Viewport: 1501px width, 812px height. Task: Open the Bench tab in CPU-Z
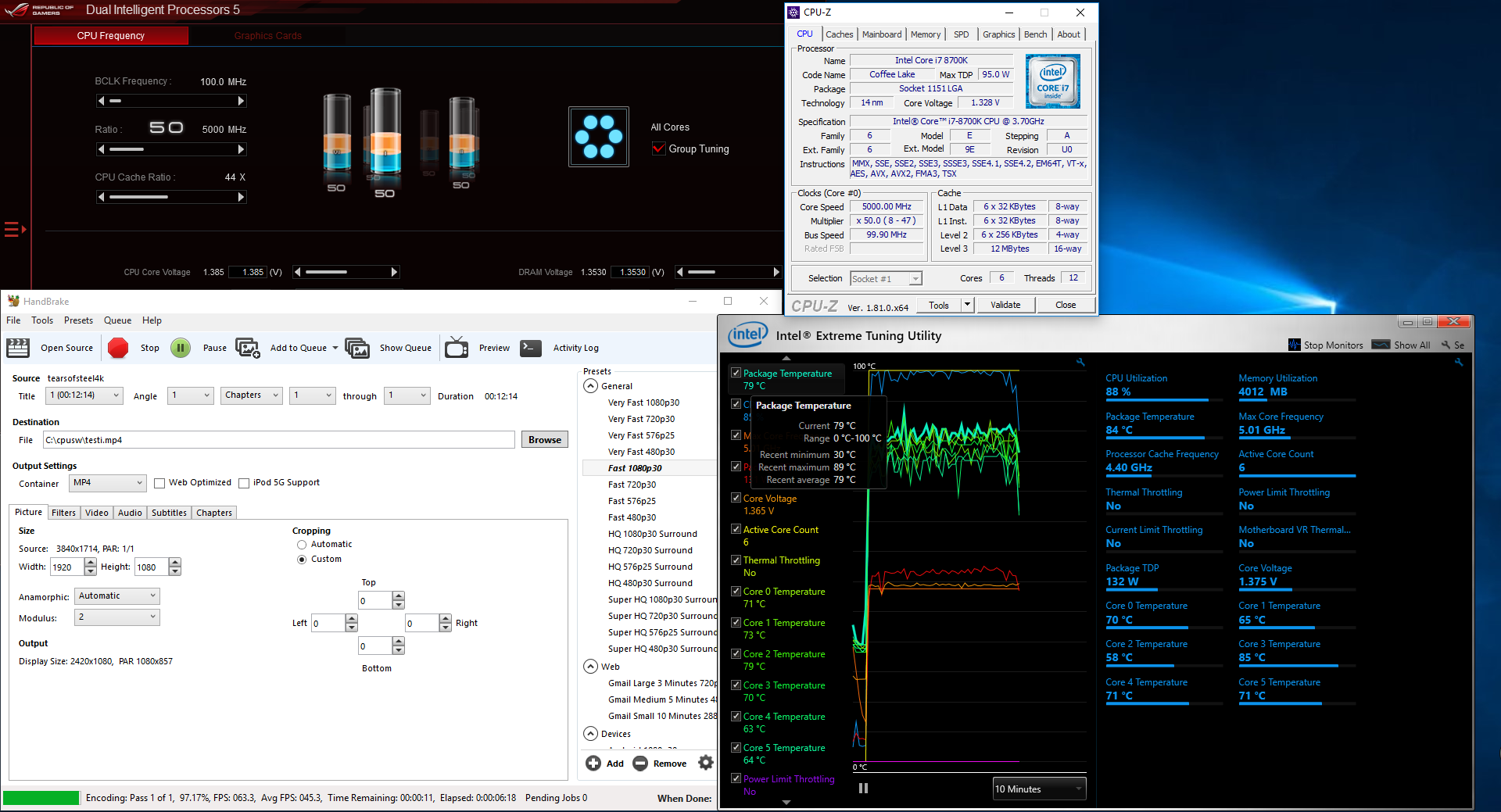point(1035,34)
